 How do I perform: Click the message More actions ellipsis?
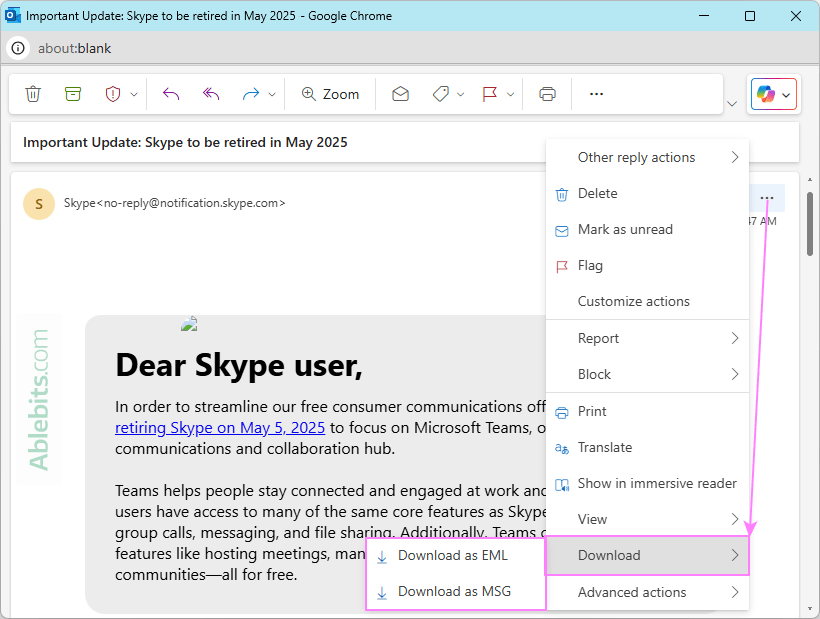[x=767, y=198]
